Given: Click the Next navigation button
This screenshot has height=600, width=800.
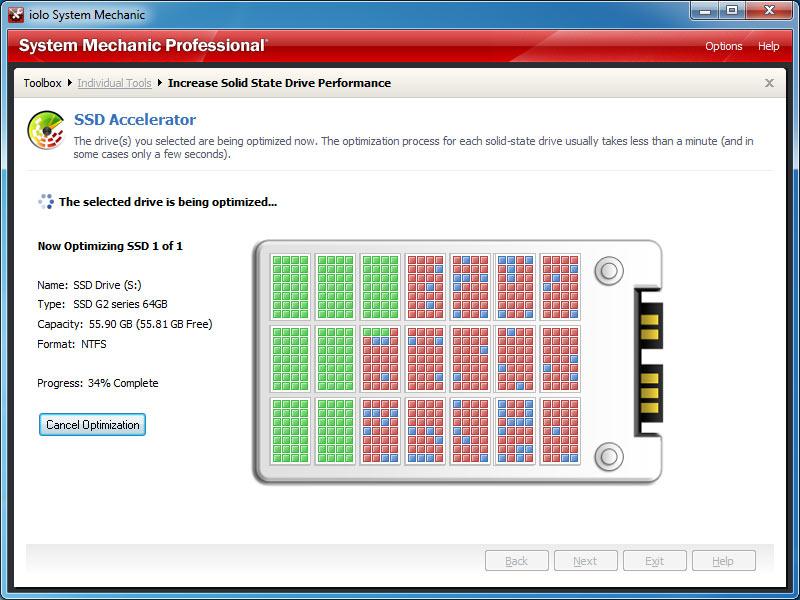Looking at the screenshot, I should tap(585, 561).
